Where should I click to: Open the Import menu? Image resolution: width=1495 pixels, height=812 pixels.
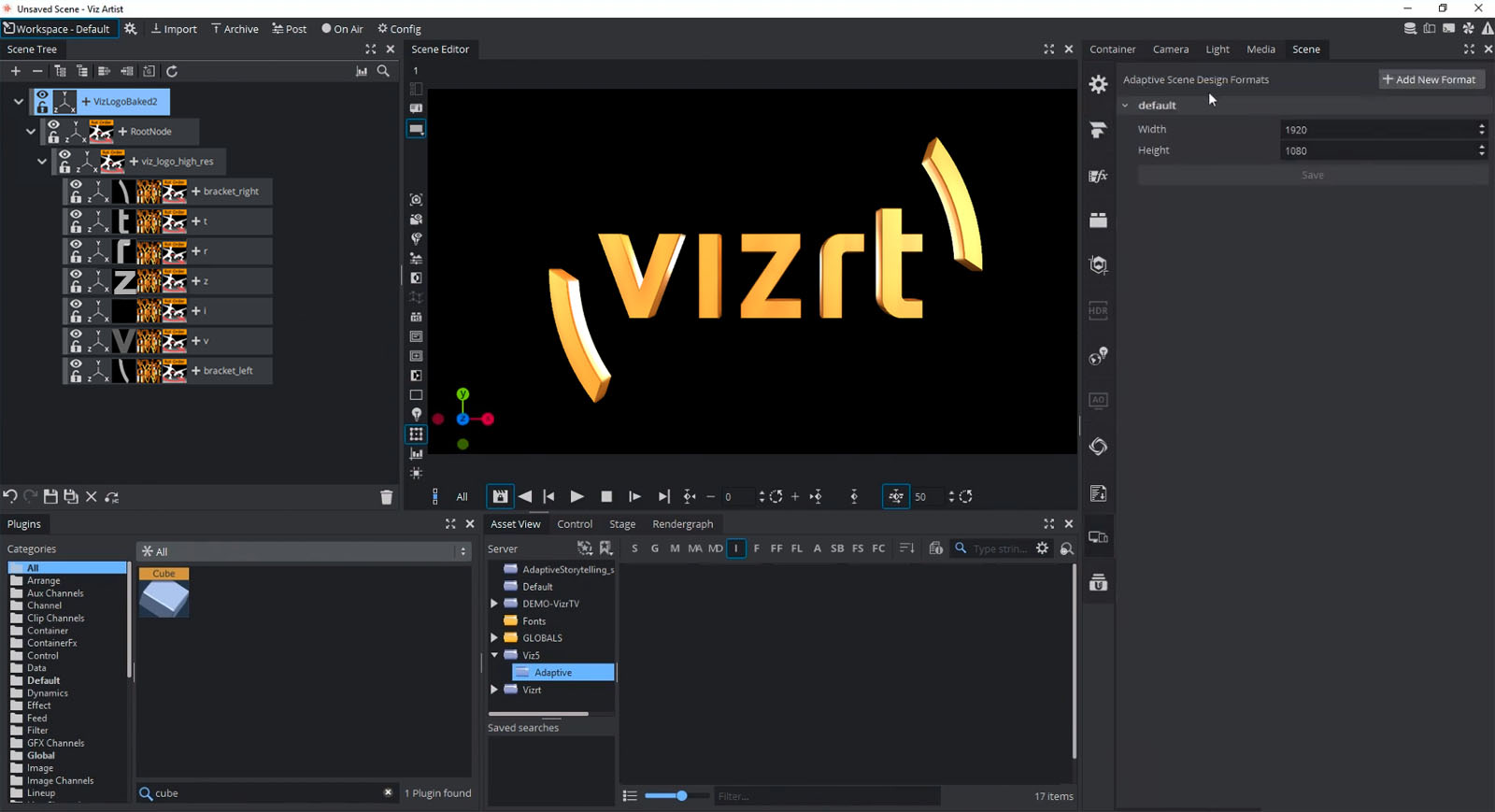174,29
